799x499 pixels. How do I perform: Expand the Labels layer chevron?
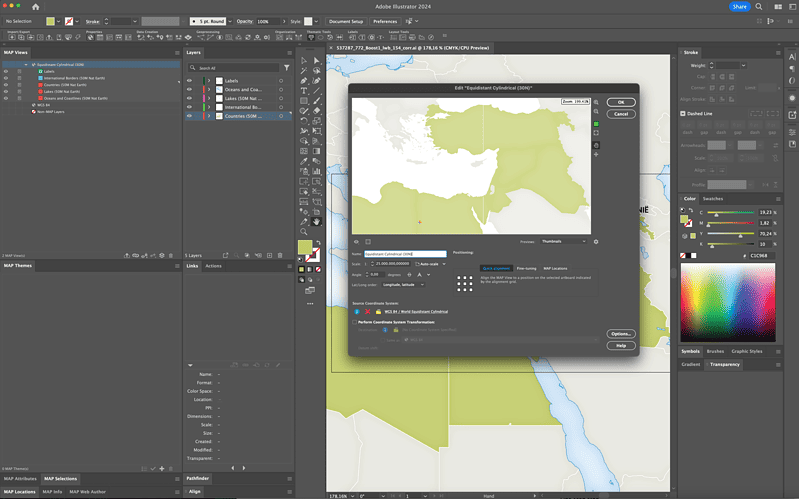[209, 81]
